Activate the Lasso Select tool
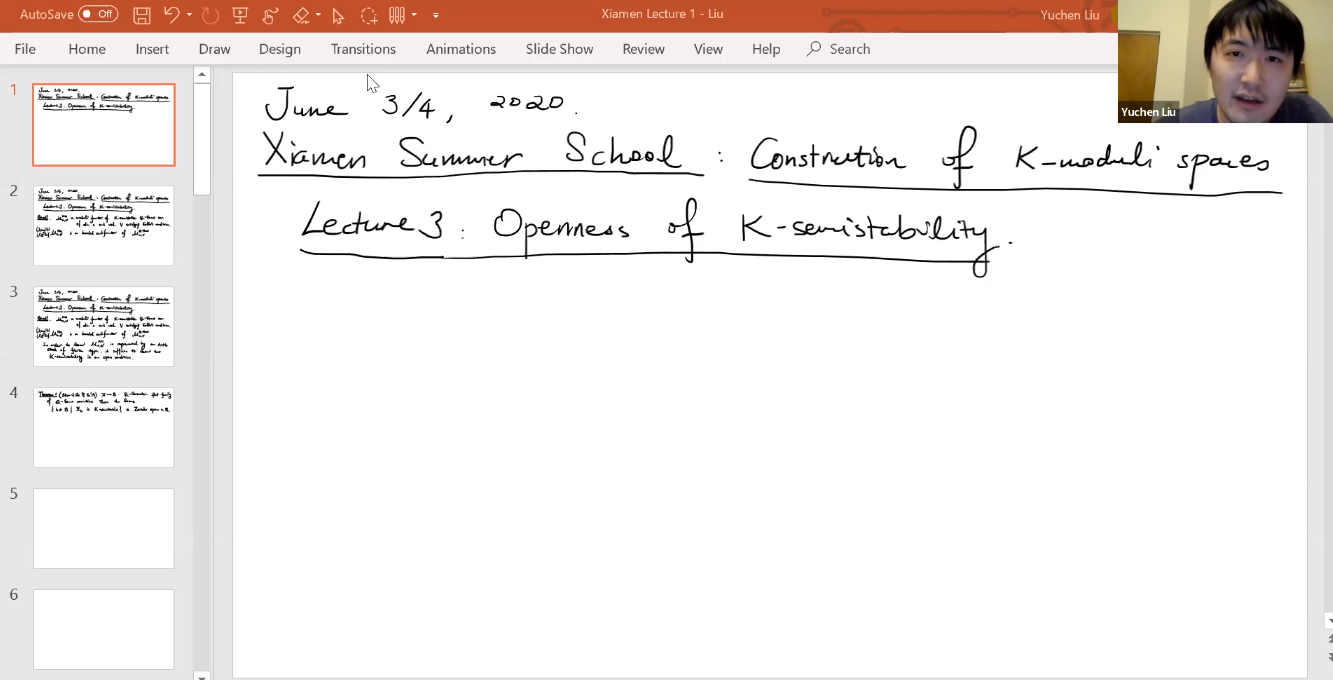The image size is (1333, 680). pyautogui.click(x=369, y=15)
